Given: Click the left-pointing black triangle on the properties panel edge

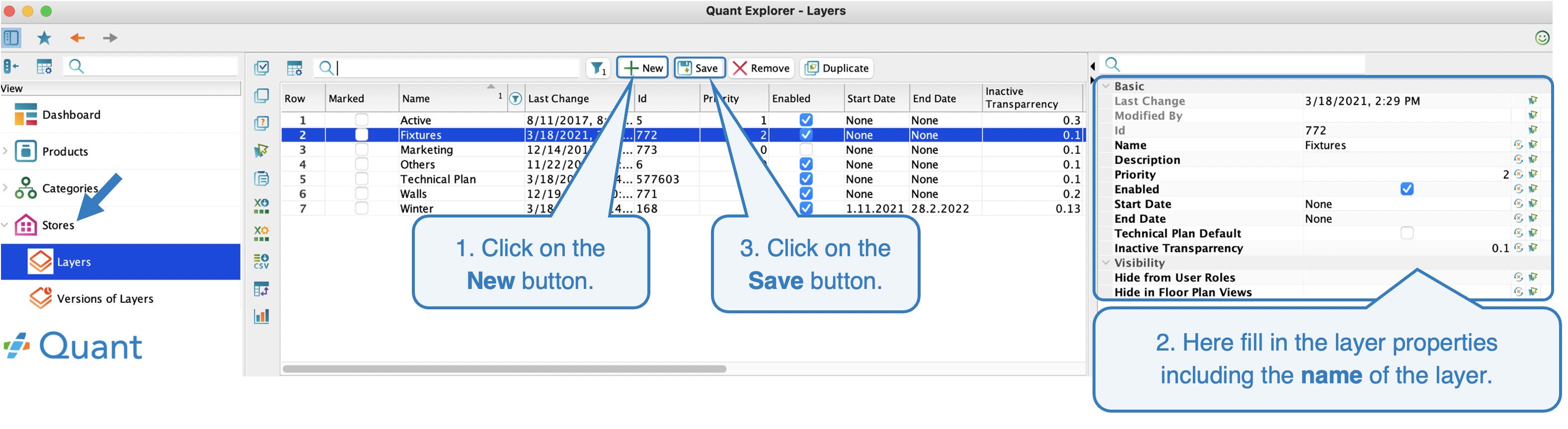Looking at the screenshot, I should click(x=1093, y=66).
